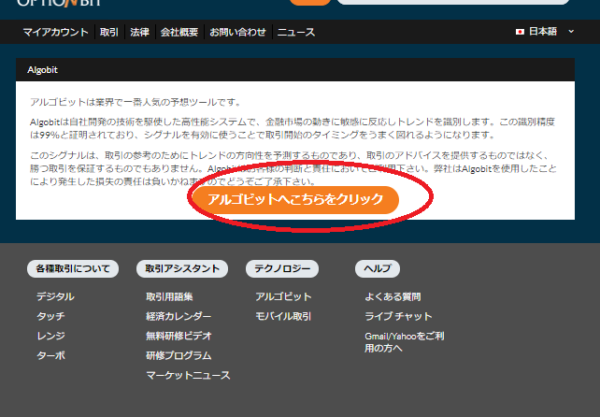Select the テクノロジー footer heading
Screen dimensions: 600x417
click(x=282, y=269)
